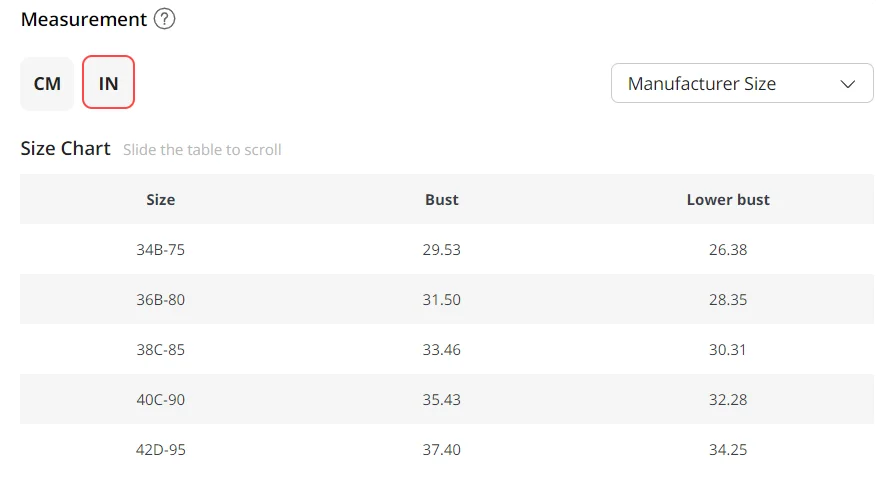Switch units to CM
Viewport: 876px width, 478px height.
click(47, 83)
